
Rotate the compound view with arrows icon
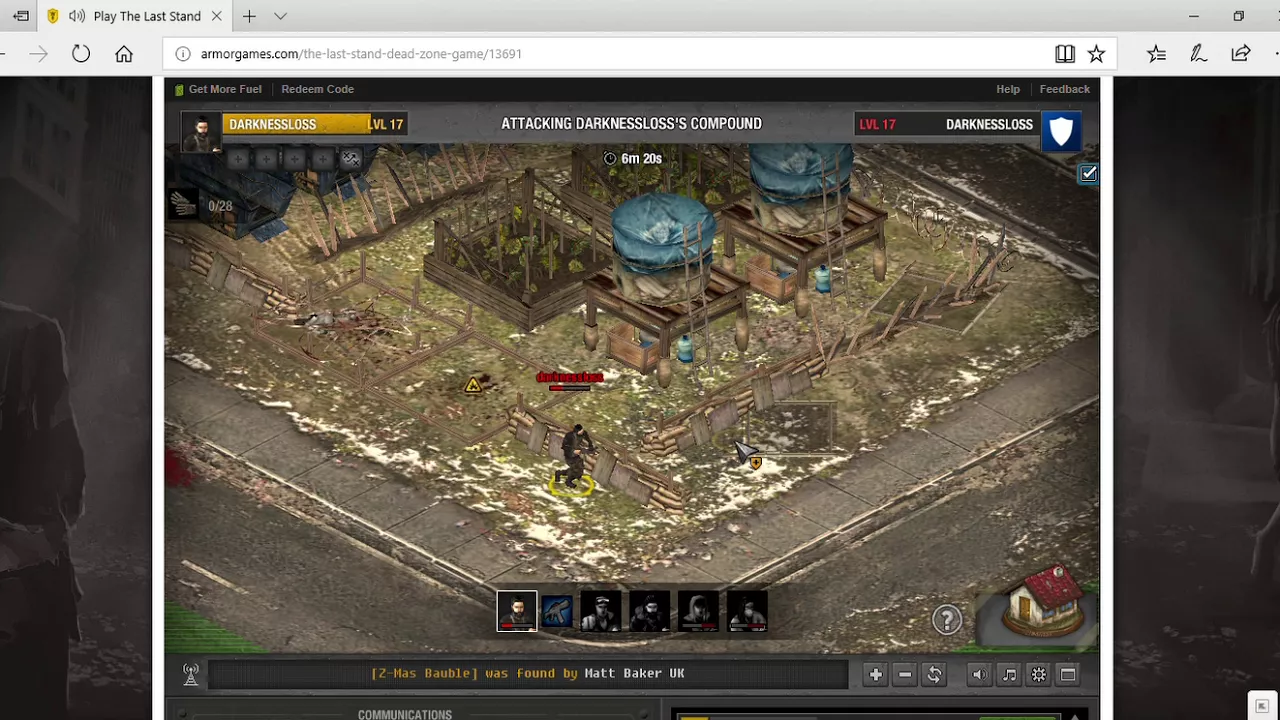(x=934, y=675)
